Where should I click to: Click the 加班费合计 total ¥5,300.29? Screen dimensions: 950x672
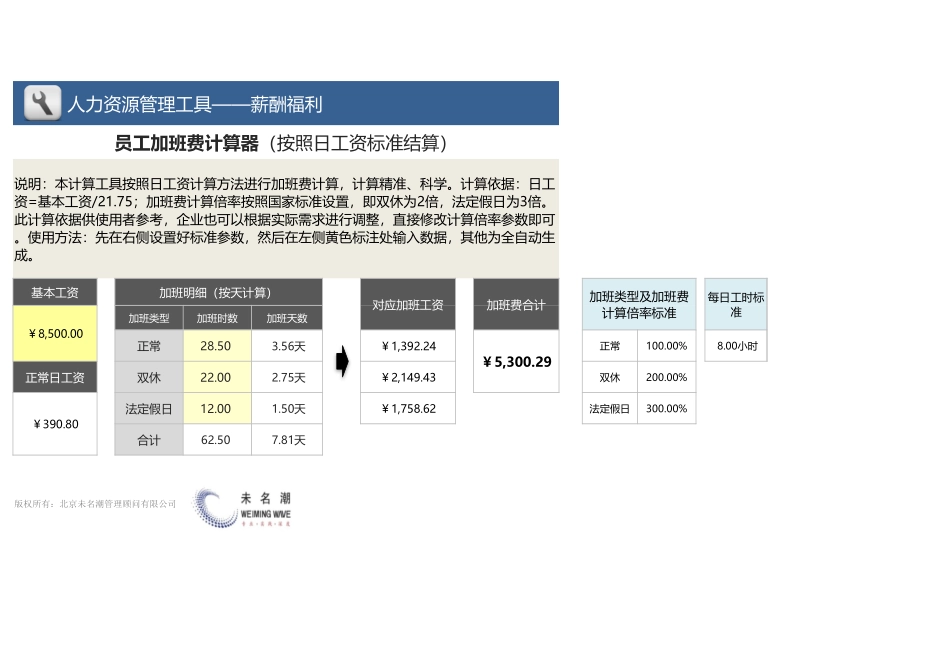pyautogui.click(x=516, y=362)
